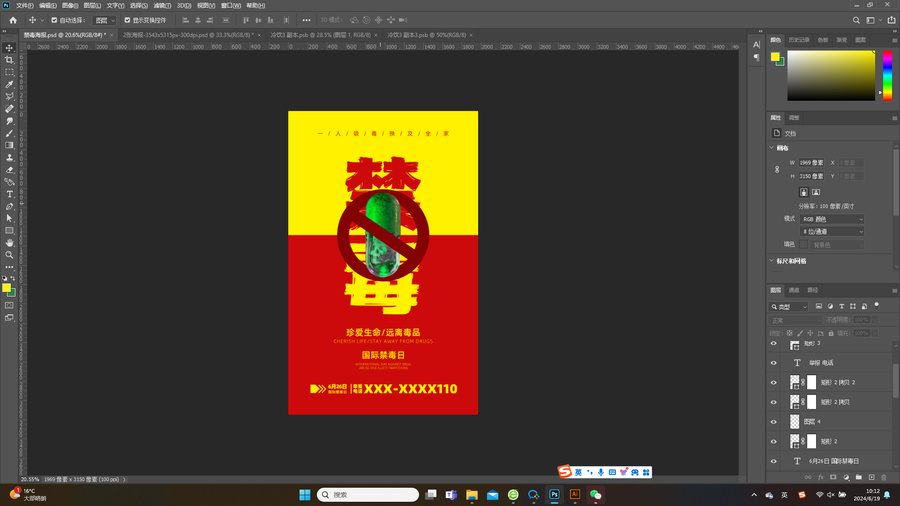
Task: Open the 滤镜(T) menu
Action: tap(162, 5)
